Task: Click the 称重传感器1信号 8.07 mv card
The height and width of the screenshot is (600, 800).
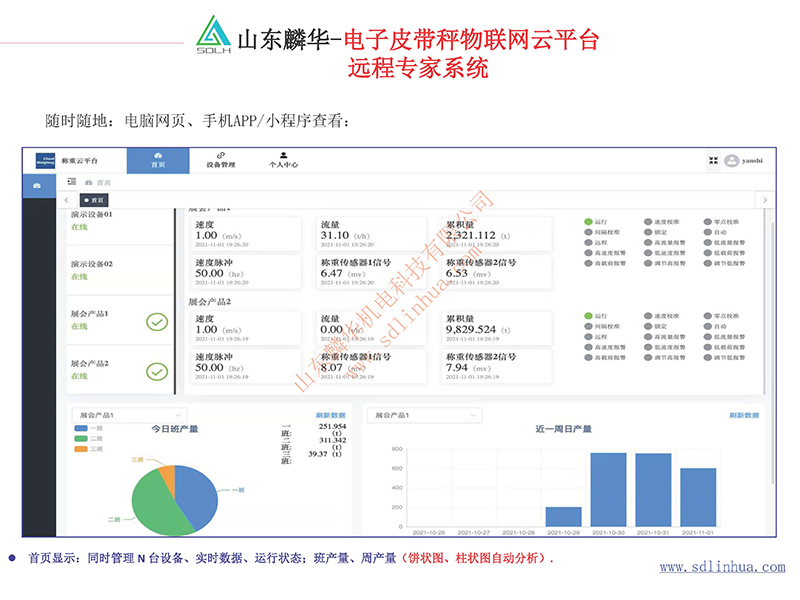Action: (371, 366)
